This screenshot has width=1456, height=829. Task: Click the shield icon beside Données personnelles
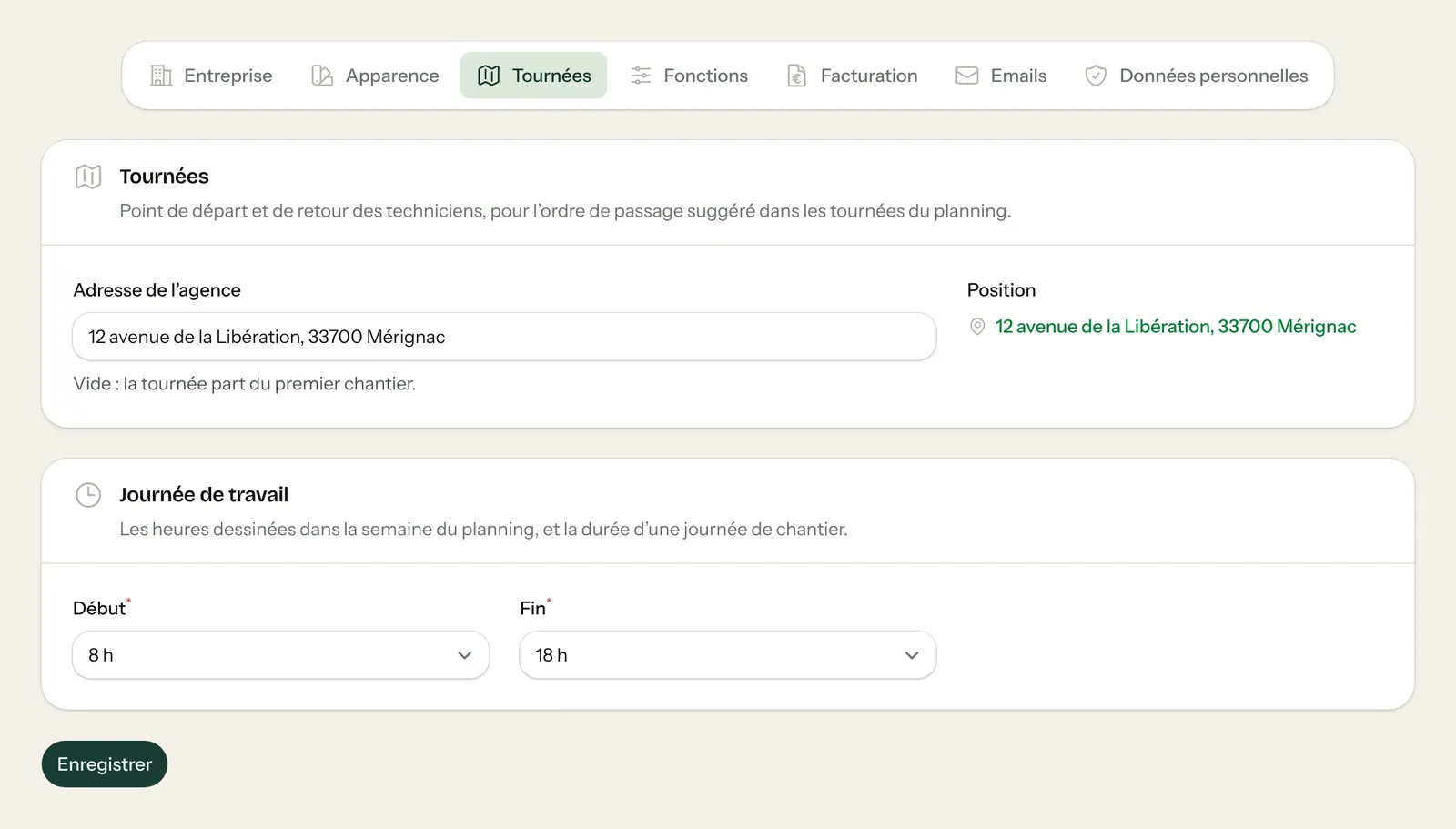click(1096, 76)
